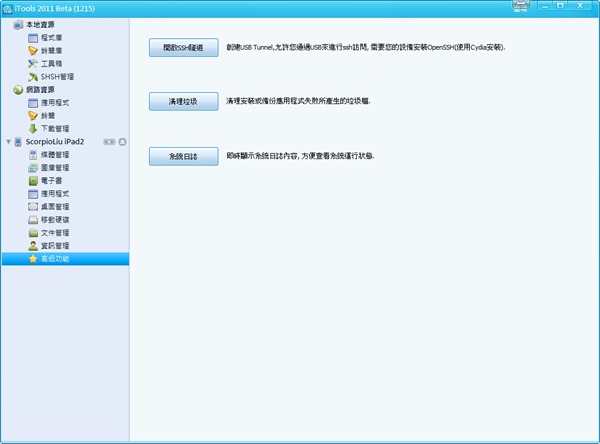Open the 鈴聲庫 ringtone library bell icon
Image resolution: width=600 pixels, height=444 pixels.
click(33, 51)
